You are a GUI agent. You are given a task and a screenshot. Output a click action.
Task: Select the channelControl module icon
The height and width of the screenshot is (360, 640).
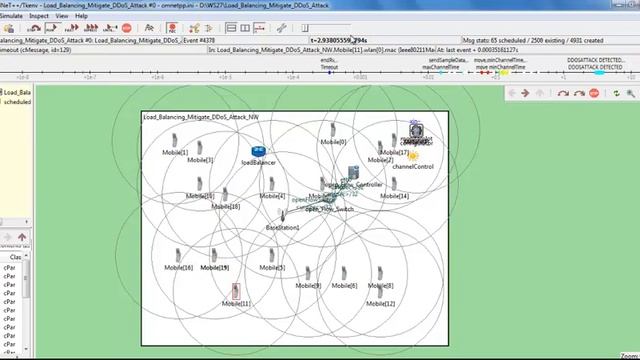[x=413, y=156]
